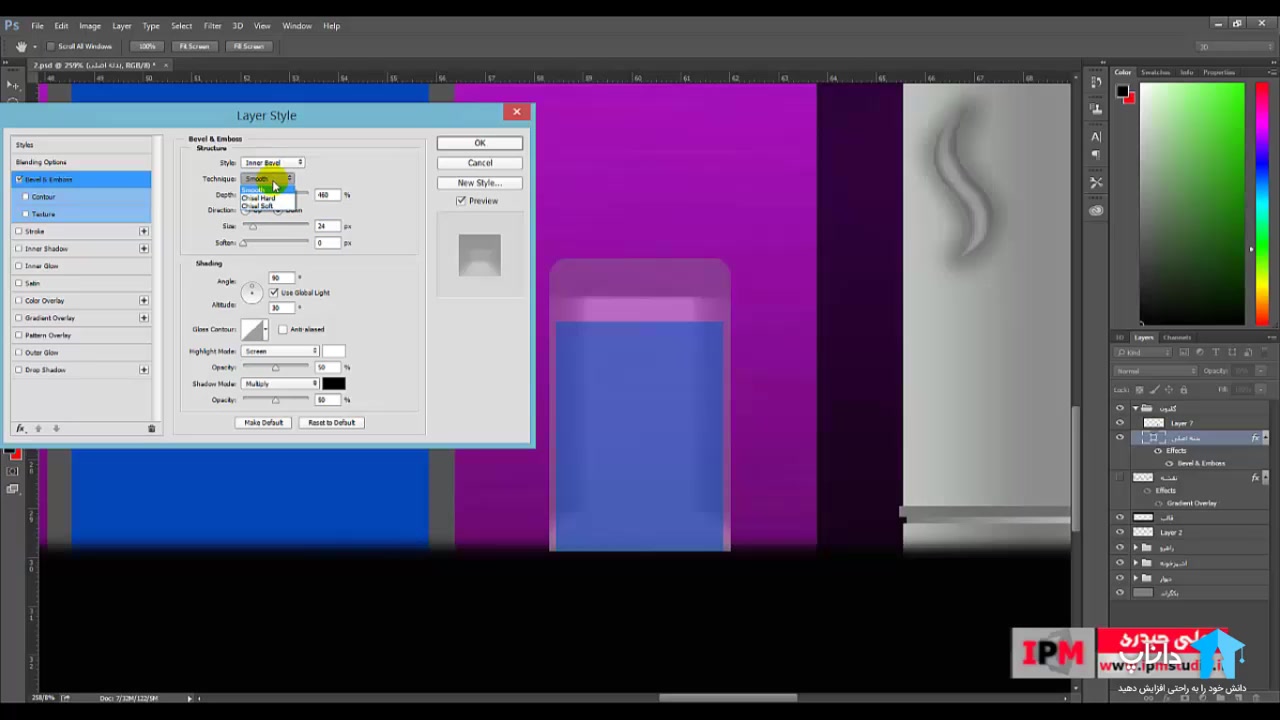Screen dimensions: 1280x720
Task: Click the lock all padlock icon
Action: click(1183, 389)
